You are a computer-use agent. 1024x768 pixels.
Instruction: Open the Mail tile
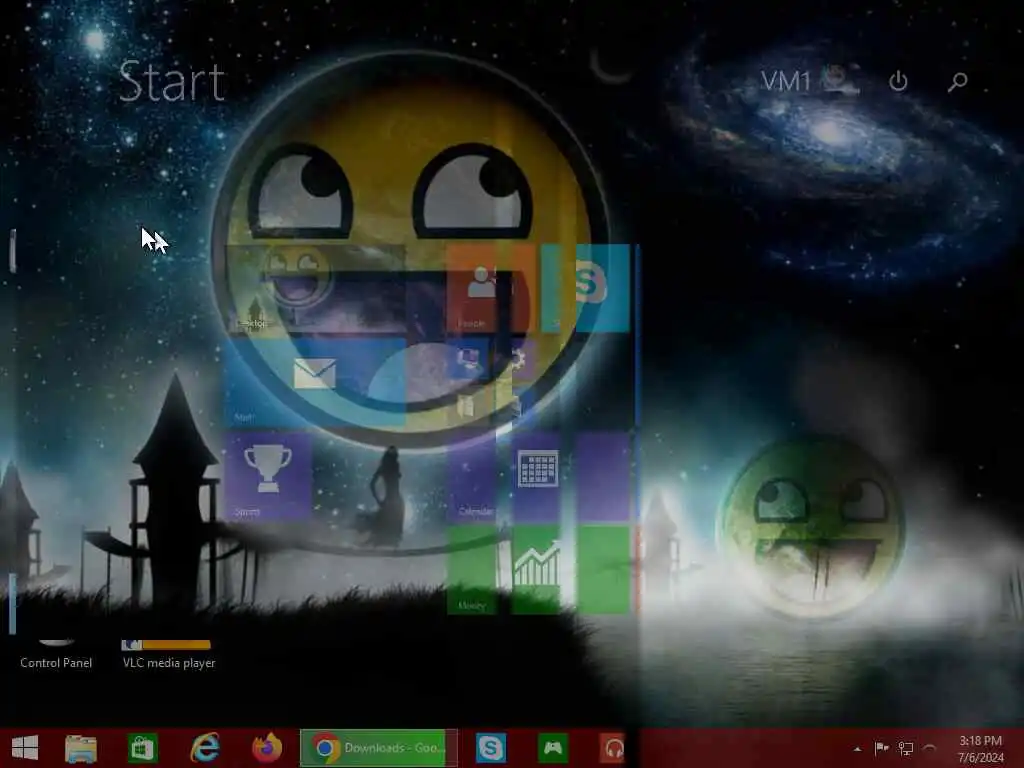point(315,382)
